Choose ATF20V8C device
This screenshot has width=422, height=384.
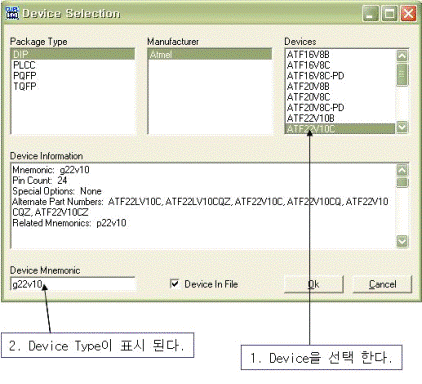tap(308, 97)
